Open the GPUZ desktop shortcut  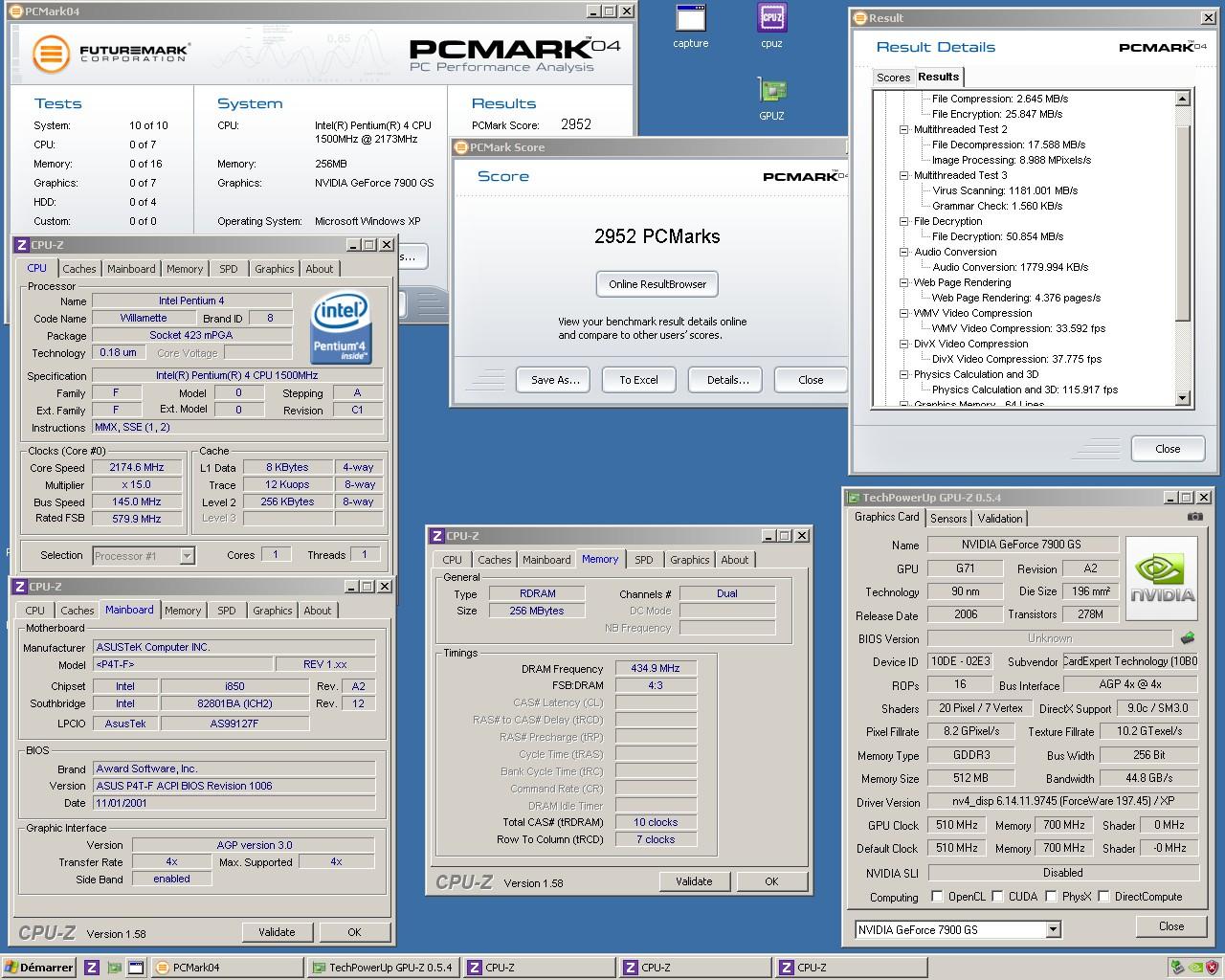pos(771,99)
